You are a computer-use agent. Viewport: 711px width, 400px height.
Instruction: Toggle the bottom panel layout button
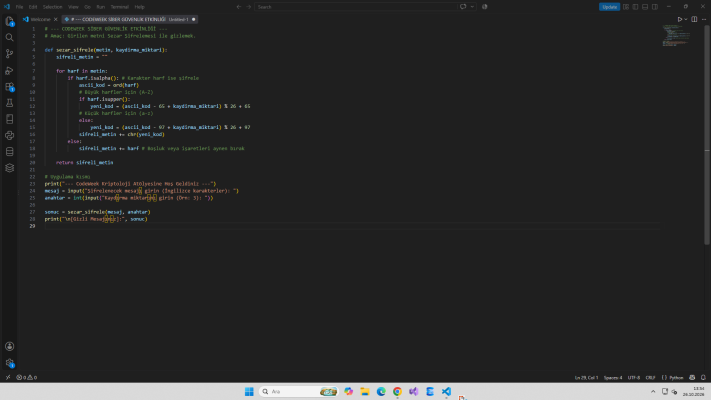[x=645, y=7]
